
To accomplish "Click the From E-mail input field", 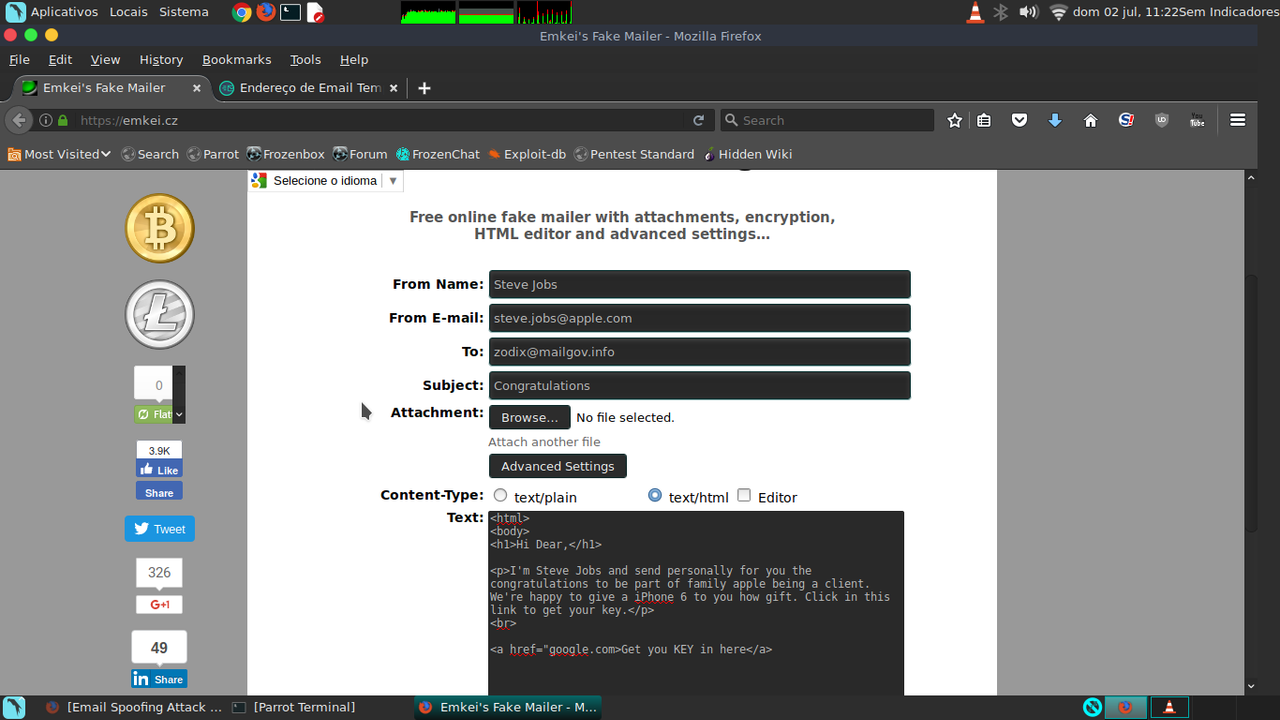I will click(x=699, y=318).
